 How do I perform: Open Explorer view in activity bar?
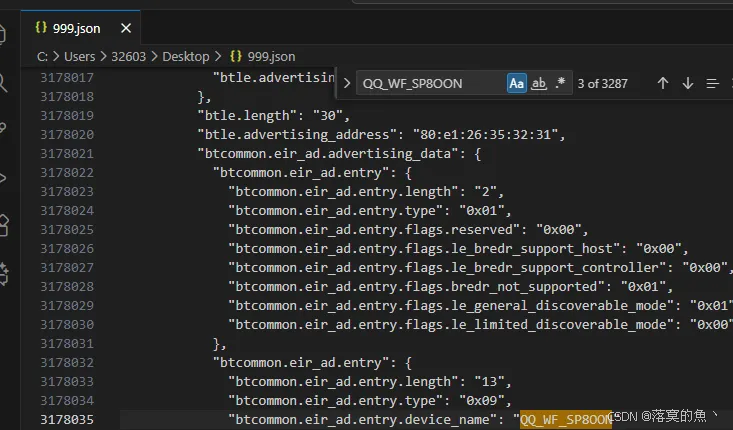coord(3,35)
